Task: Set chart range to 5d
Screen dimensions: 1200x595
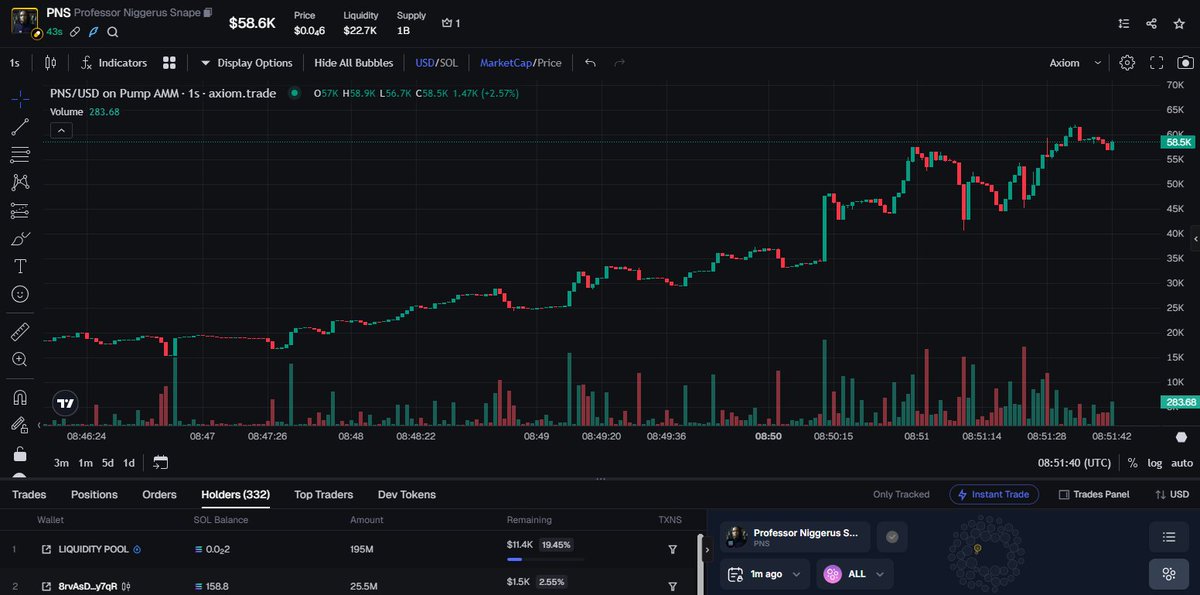Action: 108,462
